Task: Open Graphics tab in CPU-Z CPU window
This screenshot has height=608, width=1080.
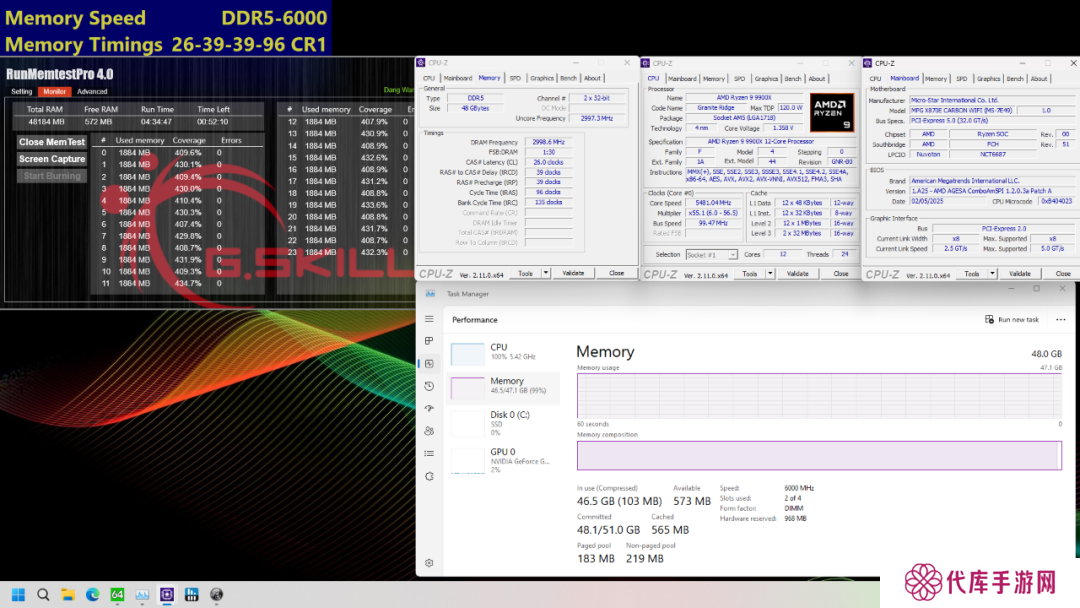Action: (766, 78)
